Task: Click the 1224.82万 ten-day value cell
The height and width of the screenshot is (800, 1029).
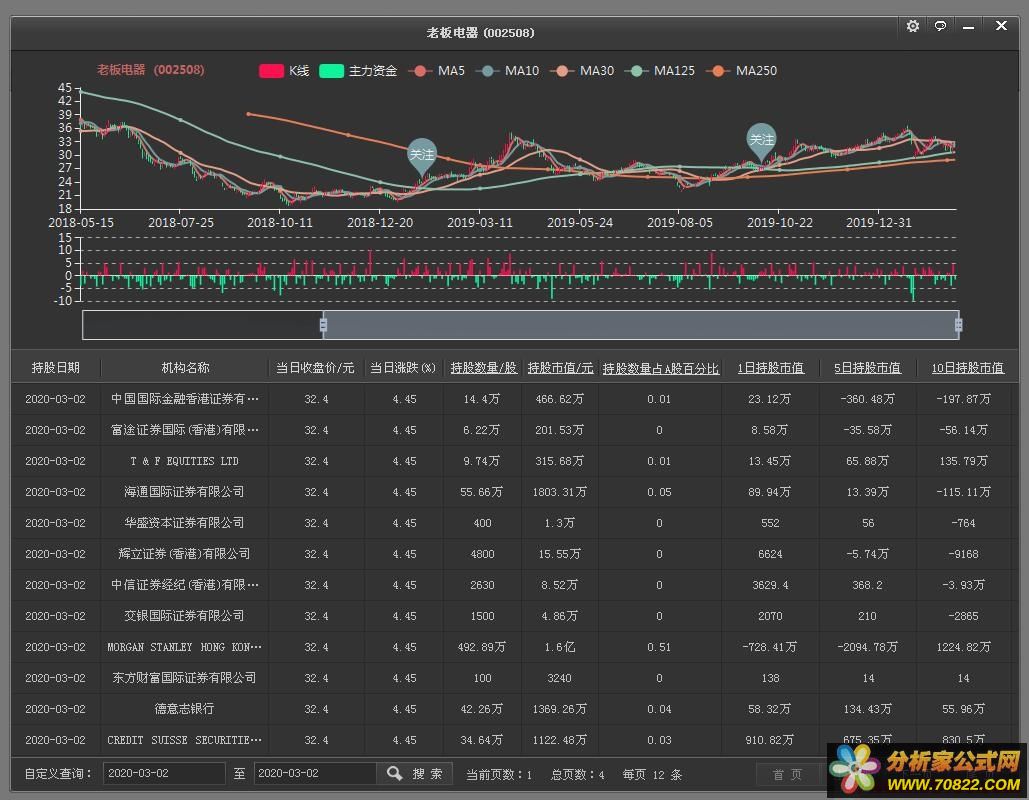Action: point(963,647)
